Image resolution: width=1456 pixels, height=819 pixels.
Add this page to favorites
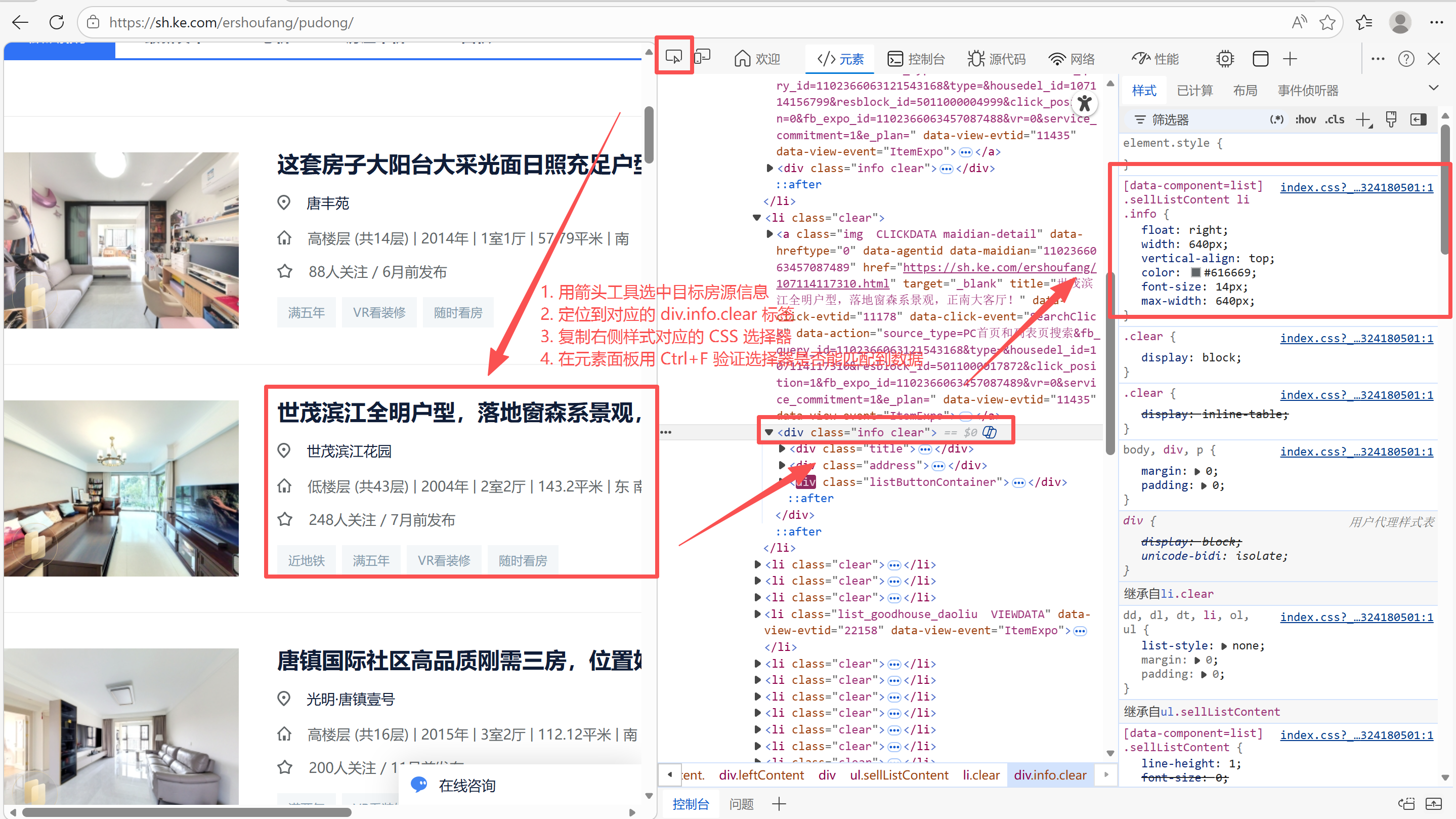coord(1327,23)
